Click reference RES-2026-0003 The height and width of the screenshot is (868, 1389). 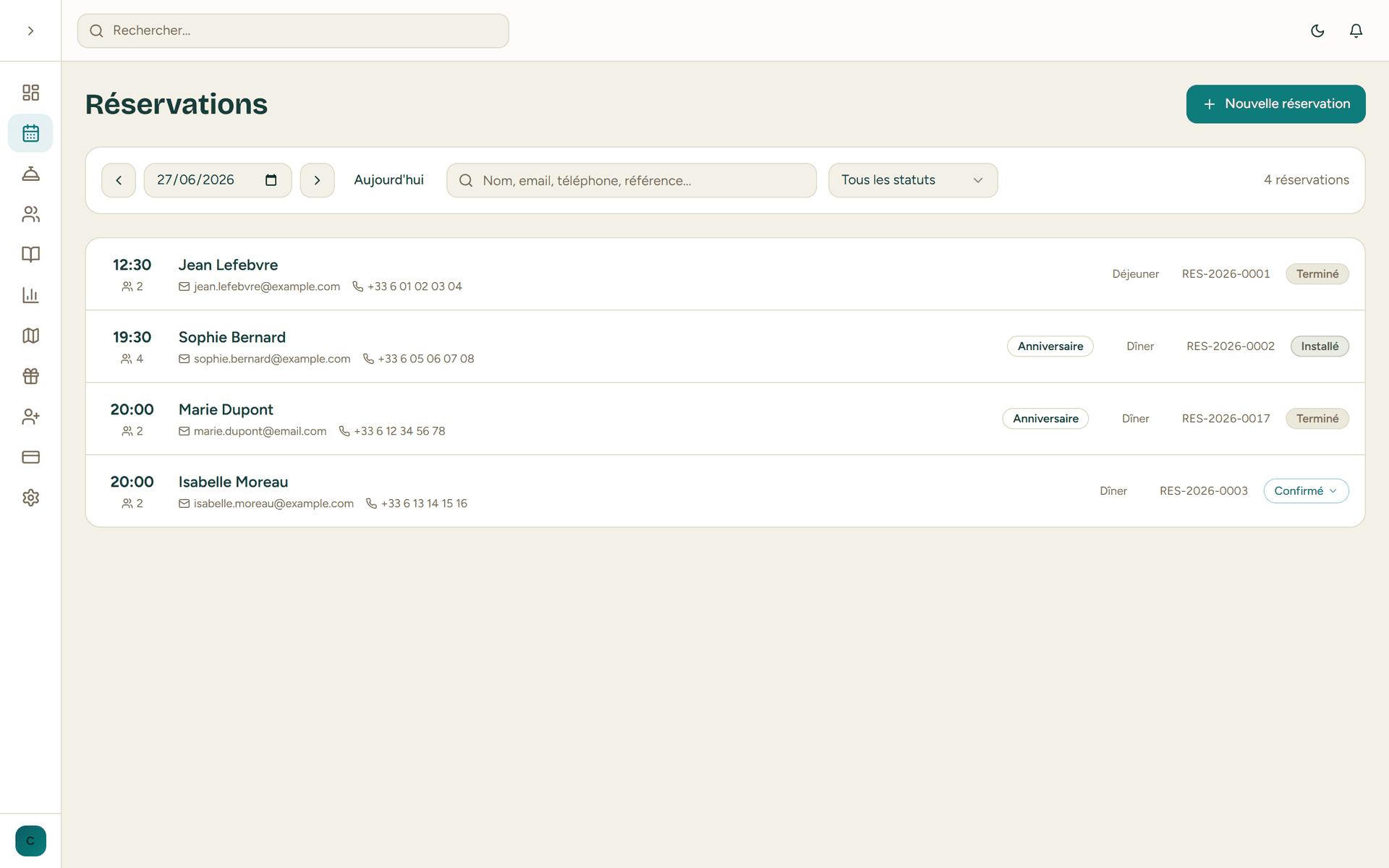1204,491
